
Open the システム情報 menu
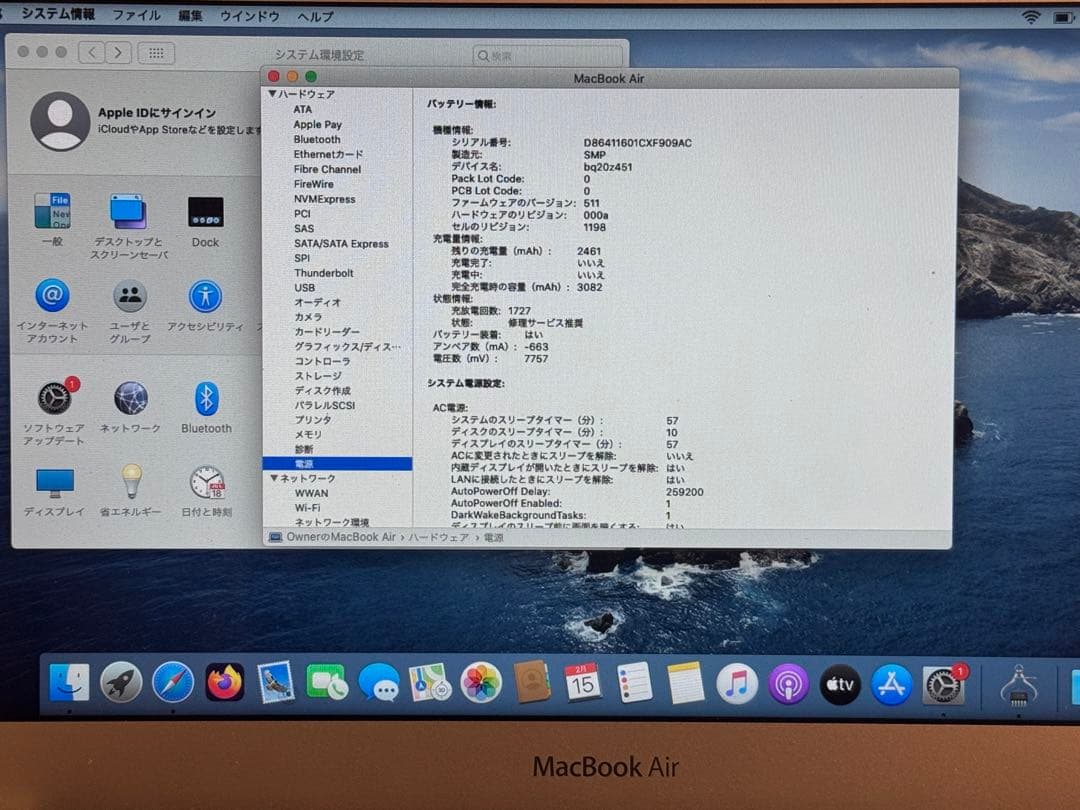(x=58, y=14)
